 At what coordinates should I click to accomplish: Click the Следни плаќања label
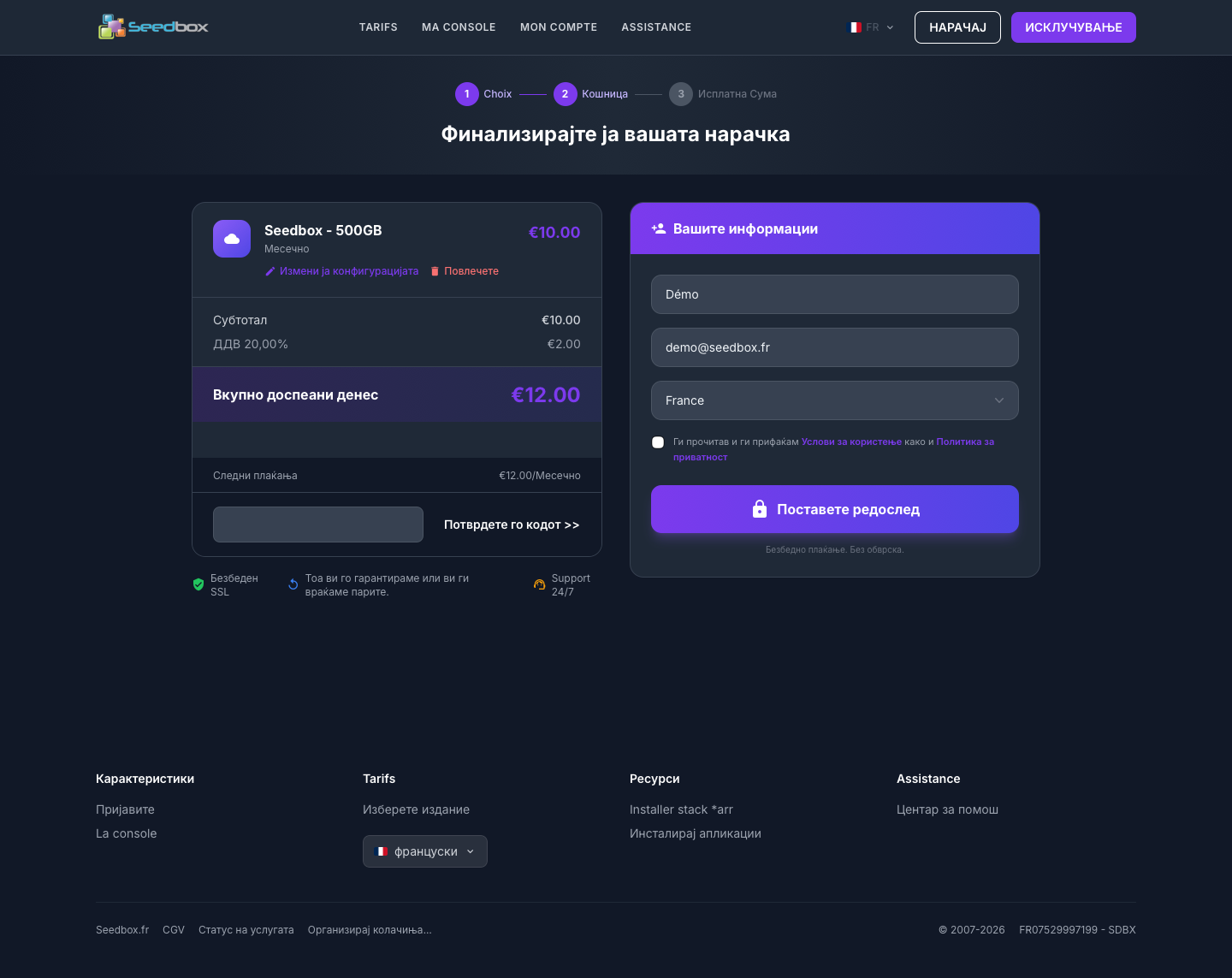[255, 476]
